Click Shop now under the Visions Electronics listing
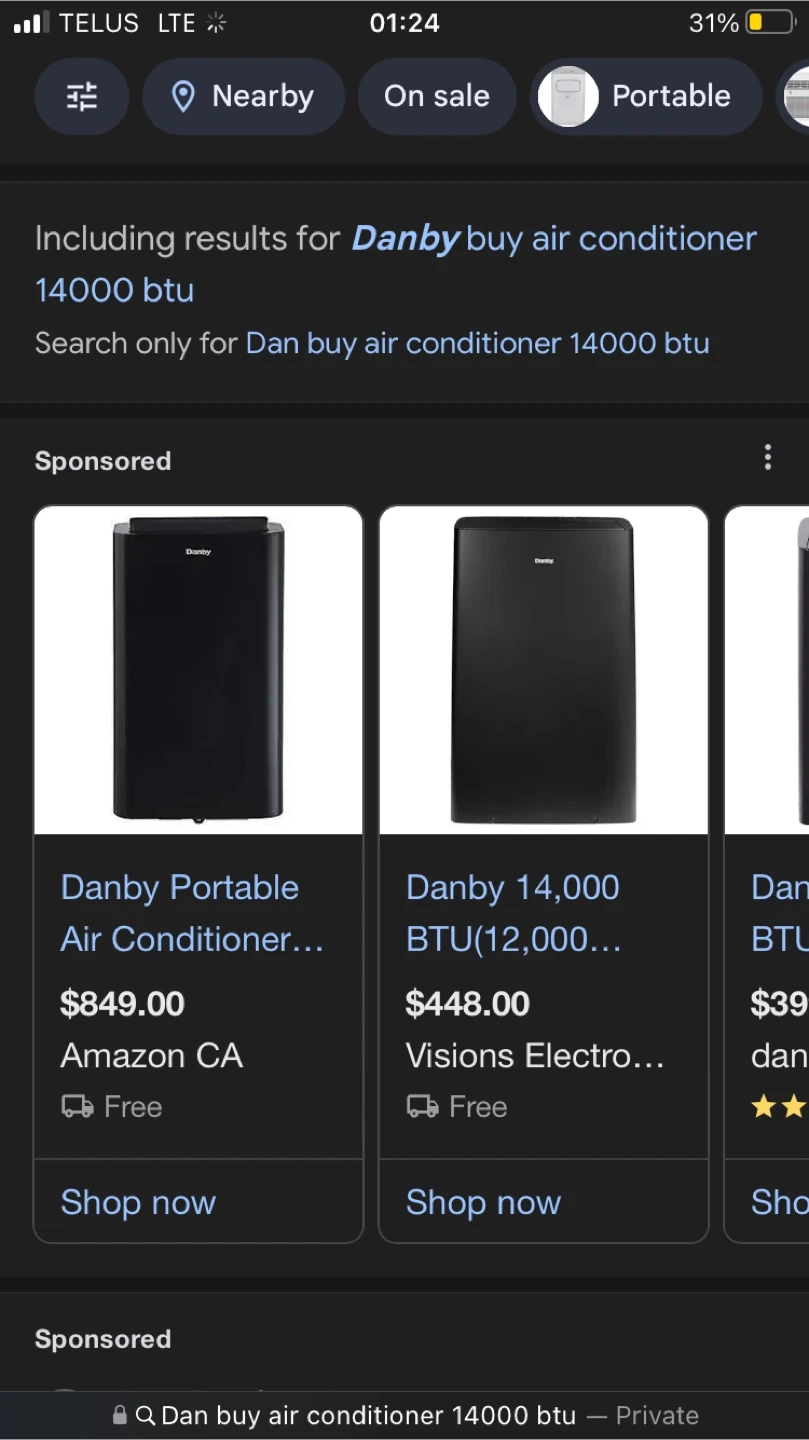 coord(483,1202)
